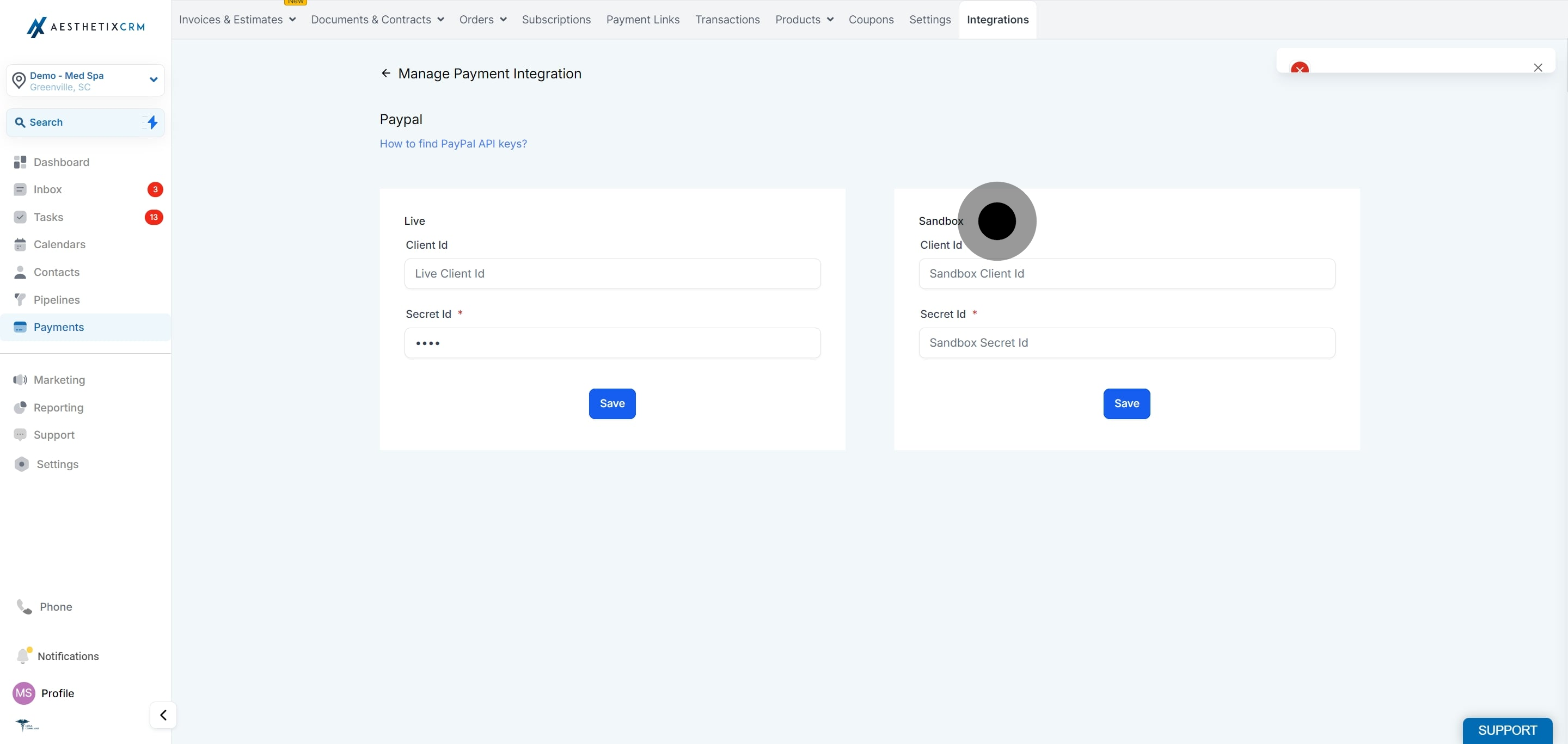Open the Demo - Med Spa location switcher
This screenshot has width=1568, height=744.
coord(85,81)
